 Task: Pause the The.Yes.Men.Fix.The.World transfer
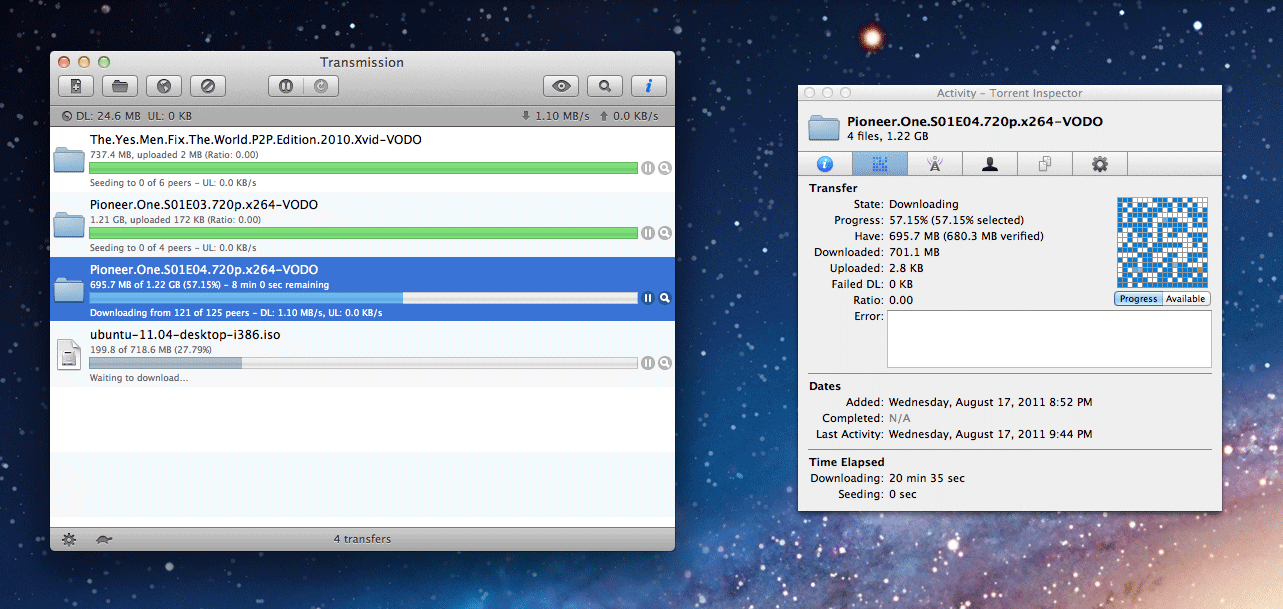(x=648, y=168)
